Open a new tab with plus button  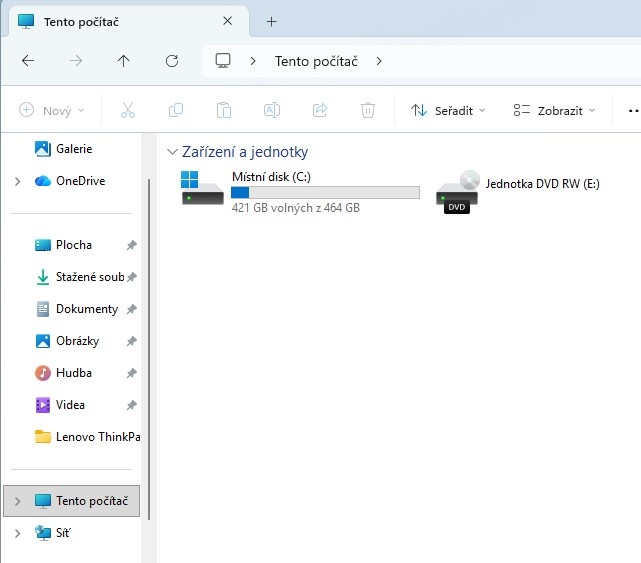click(271, 21)
